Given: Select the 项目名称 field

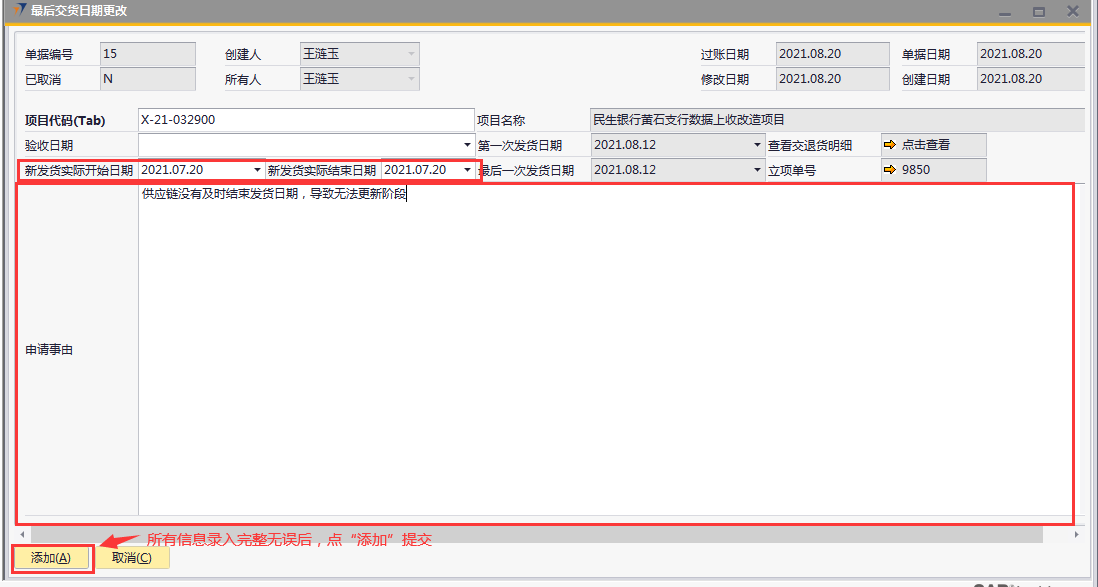Looking at the screenshot, I should [836, 120].
